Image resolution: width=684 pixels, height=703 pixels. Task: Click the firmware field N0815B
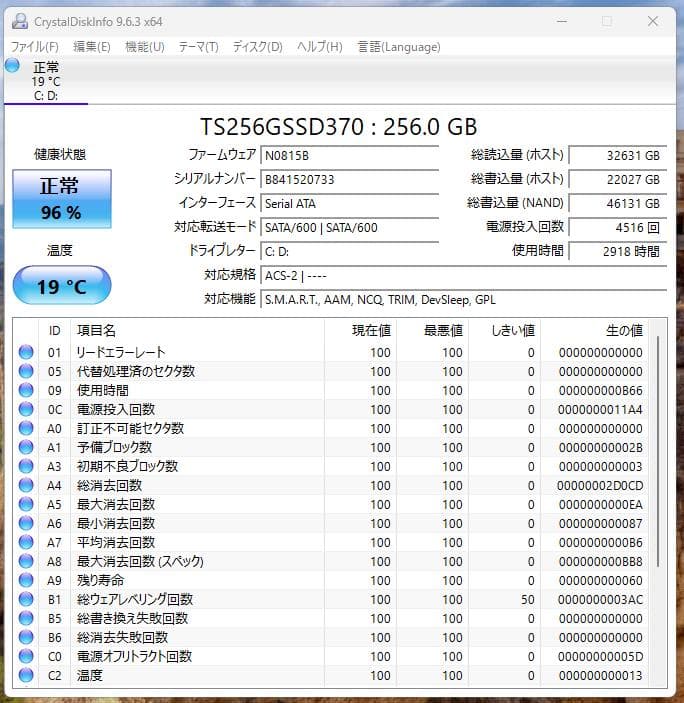[350, 156]
